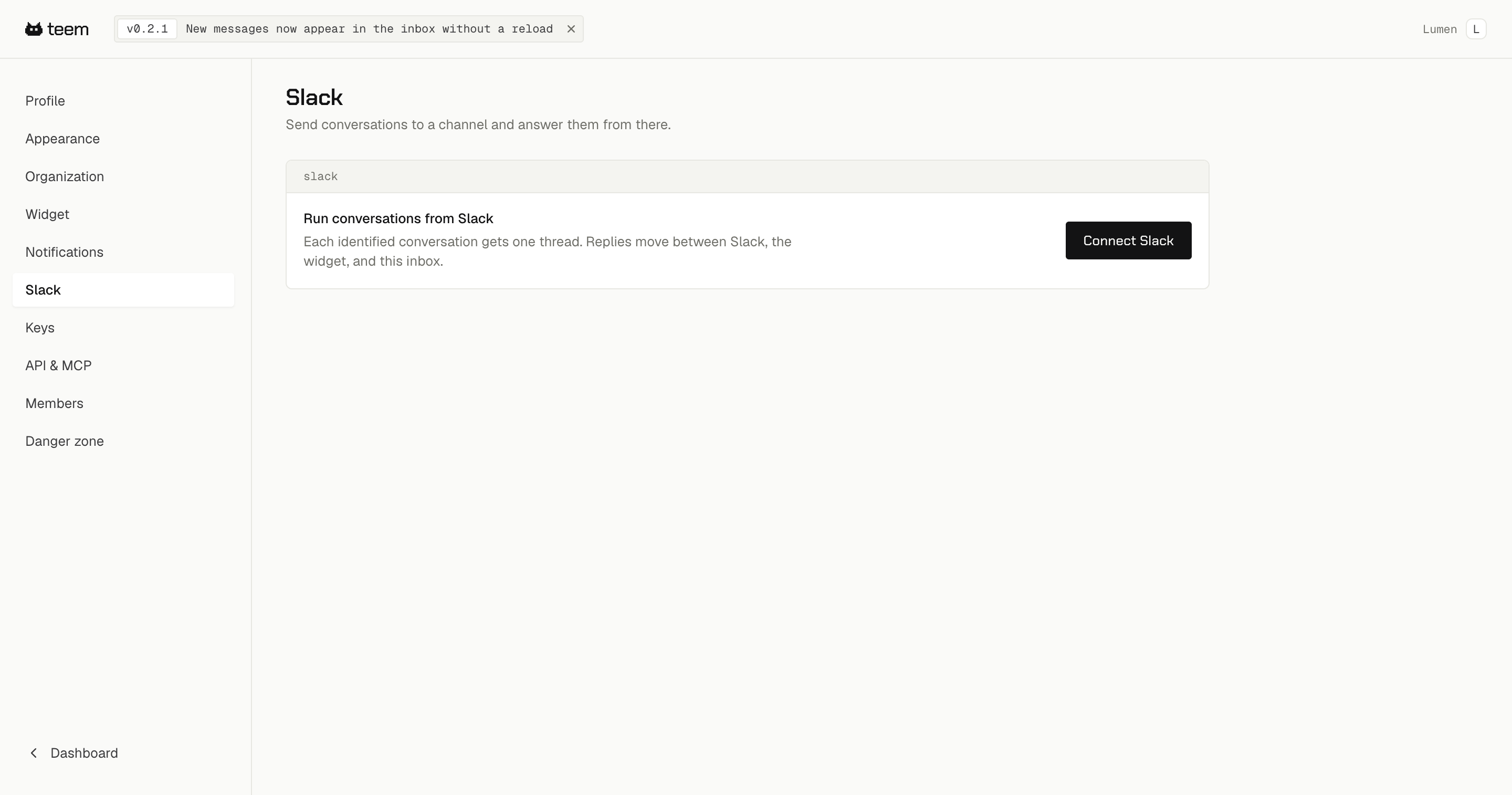The image size is (1512, 795).
Task: Click the v0.2.1 version badge
Action: tap(147, 29)
